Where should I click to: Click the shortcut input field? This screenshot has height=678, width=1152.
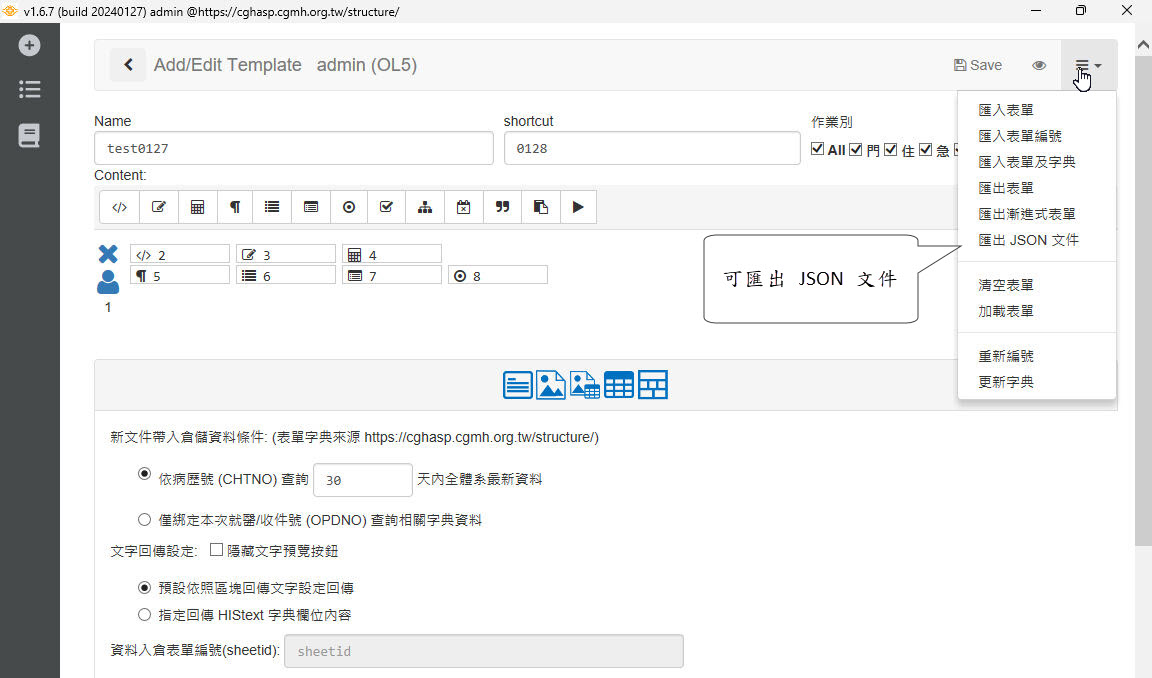click(652, 148)
